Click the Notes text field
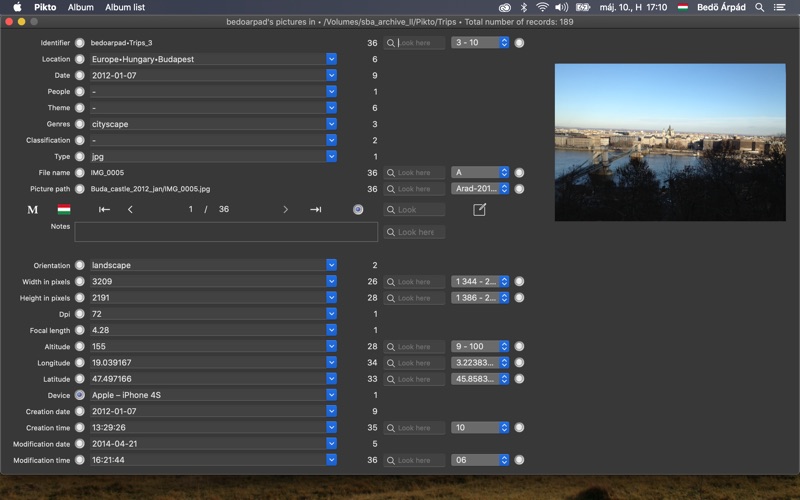800x500 pixels. tap(226, 232)
